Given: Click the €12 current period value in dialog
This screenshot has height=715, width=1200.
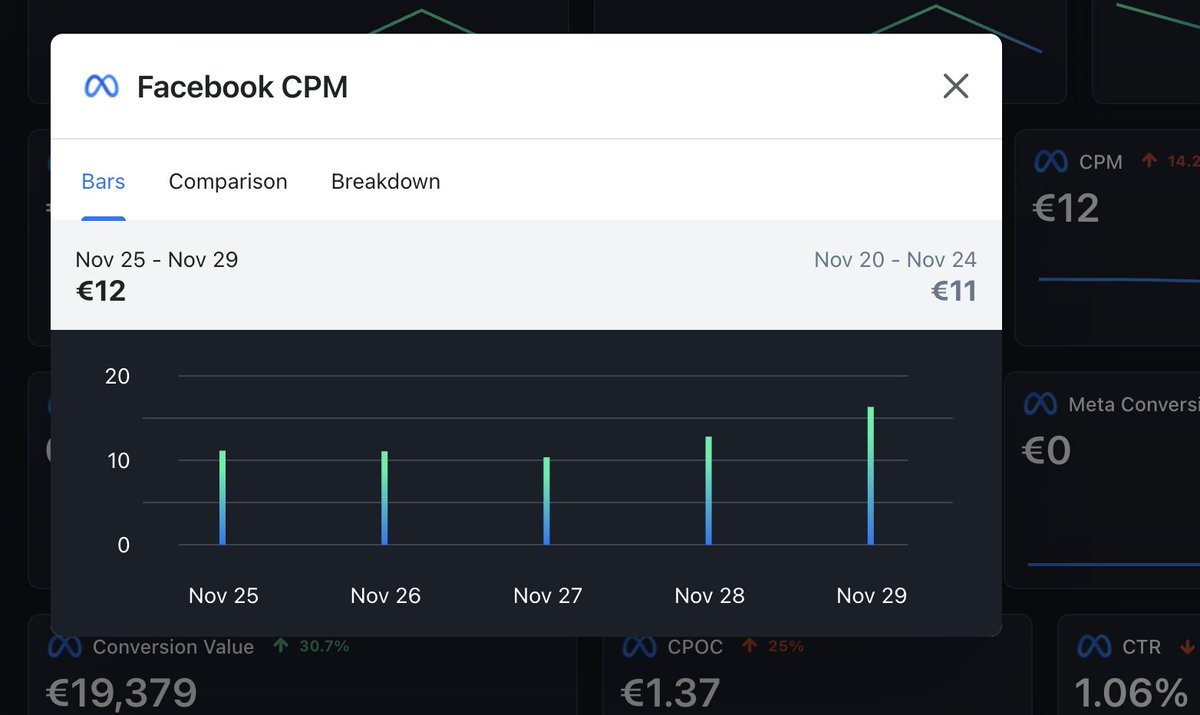Looking at the screenshot, I should [x=101, y=291].
